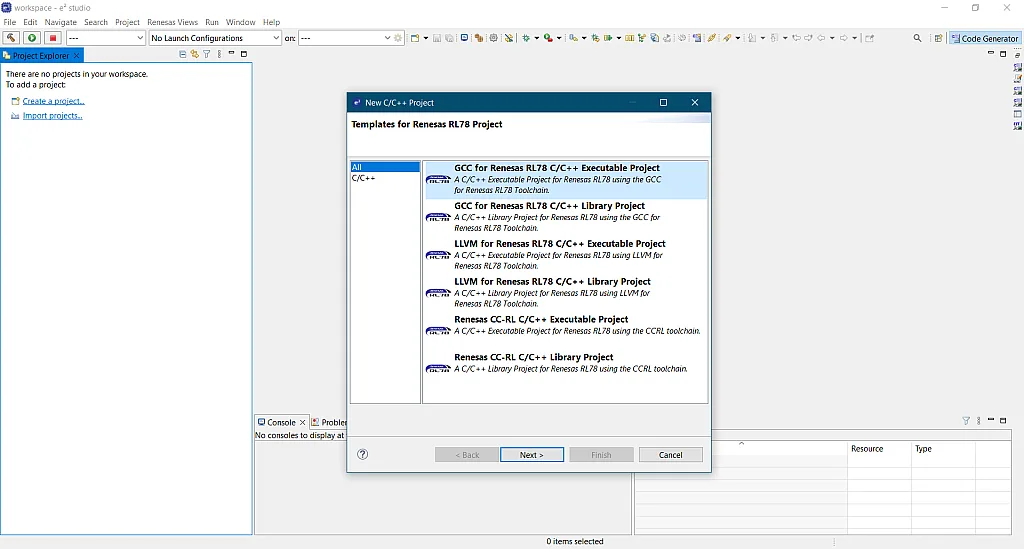Expand the launch target dropdown after 'on:'

[x=387, y=38]
